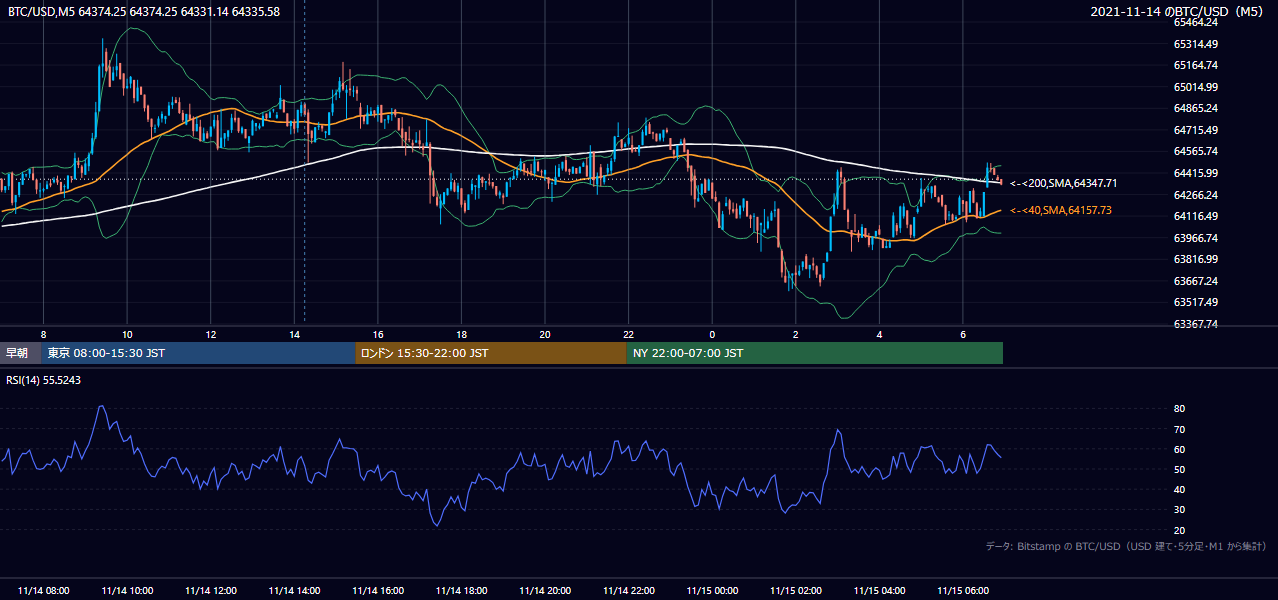Click hour label 6 under price chart

coord(963,334)
